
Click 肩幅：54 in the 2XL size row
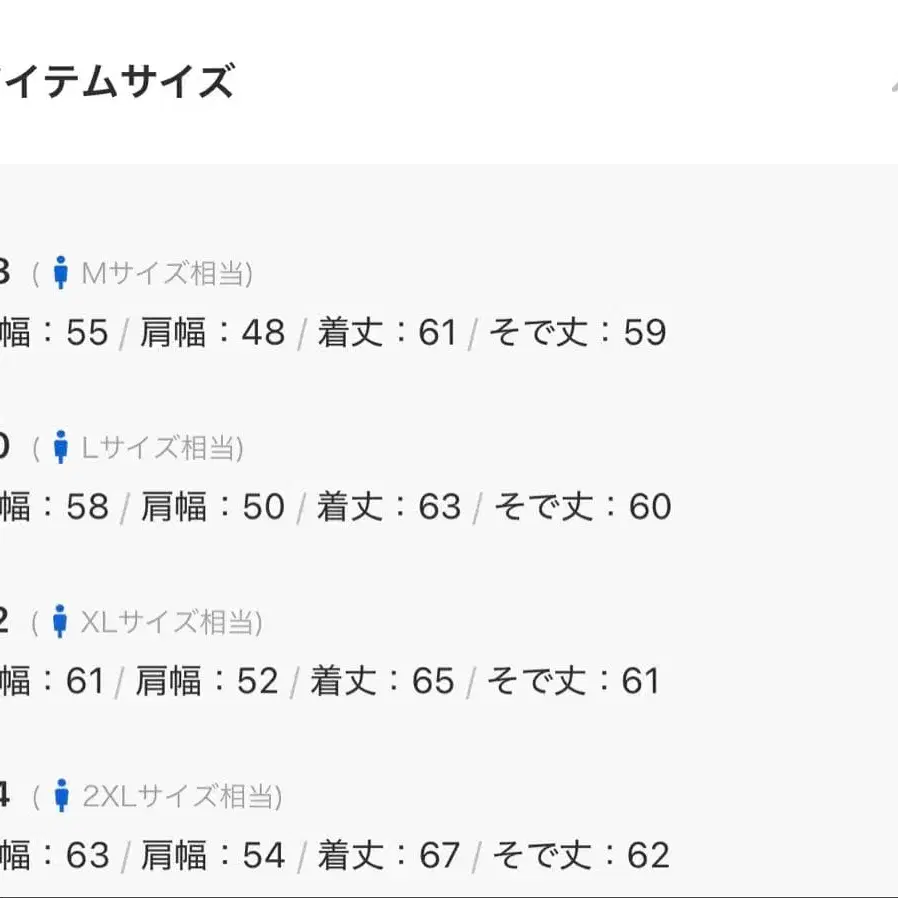point(213,855)
